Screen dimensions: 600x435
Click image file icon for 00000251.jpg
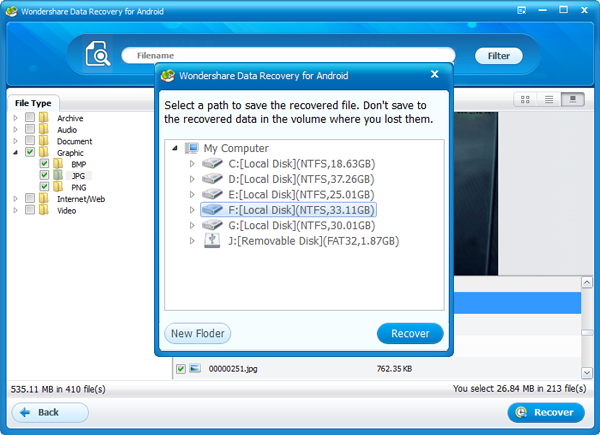pos(195,368)
